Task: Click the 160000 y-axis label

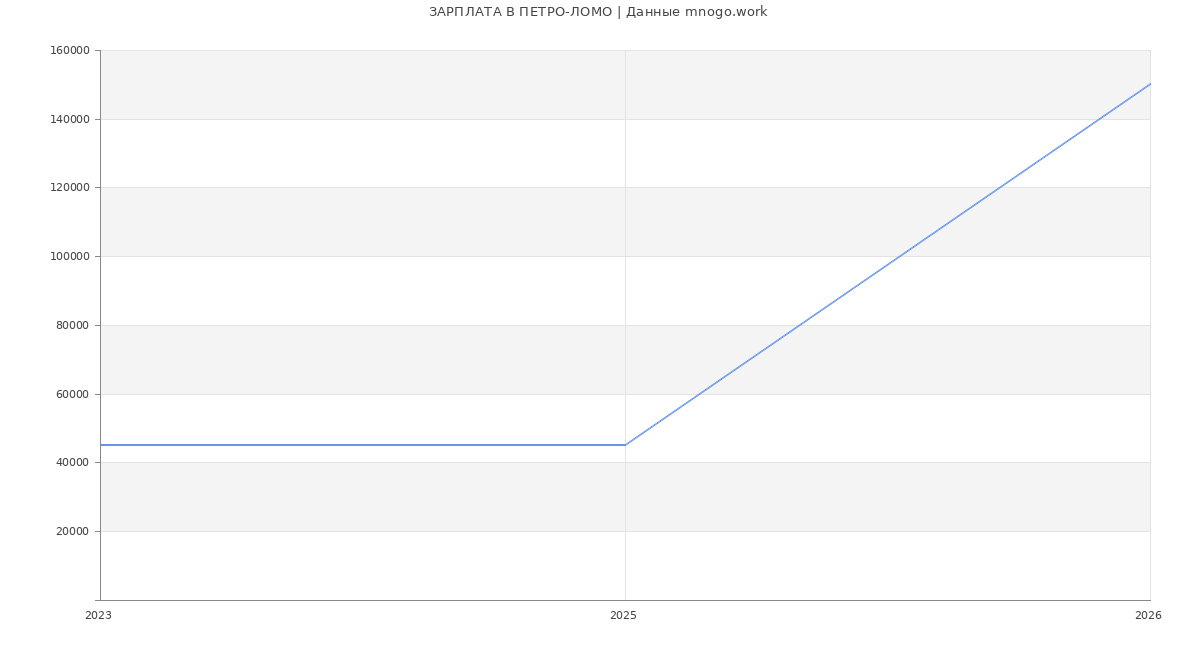Action: (72, 51)
